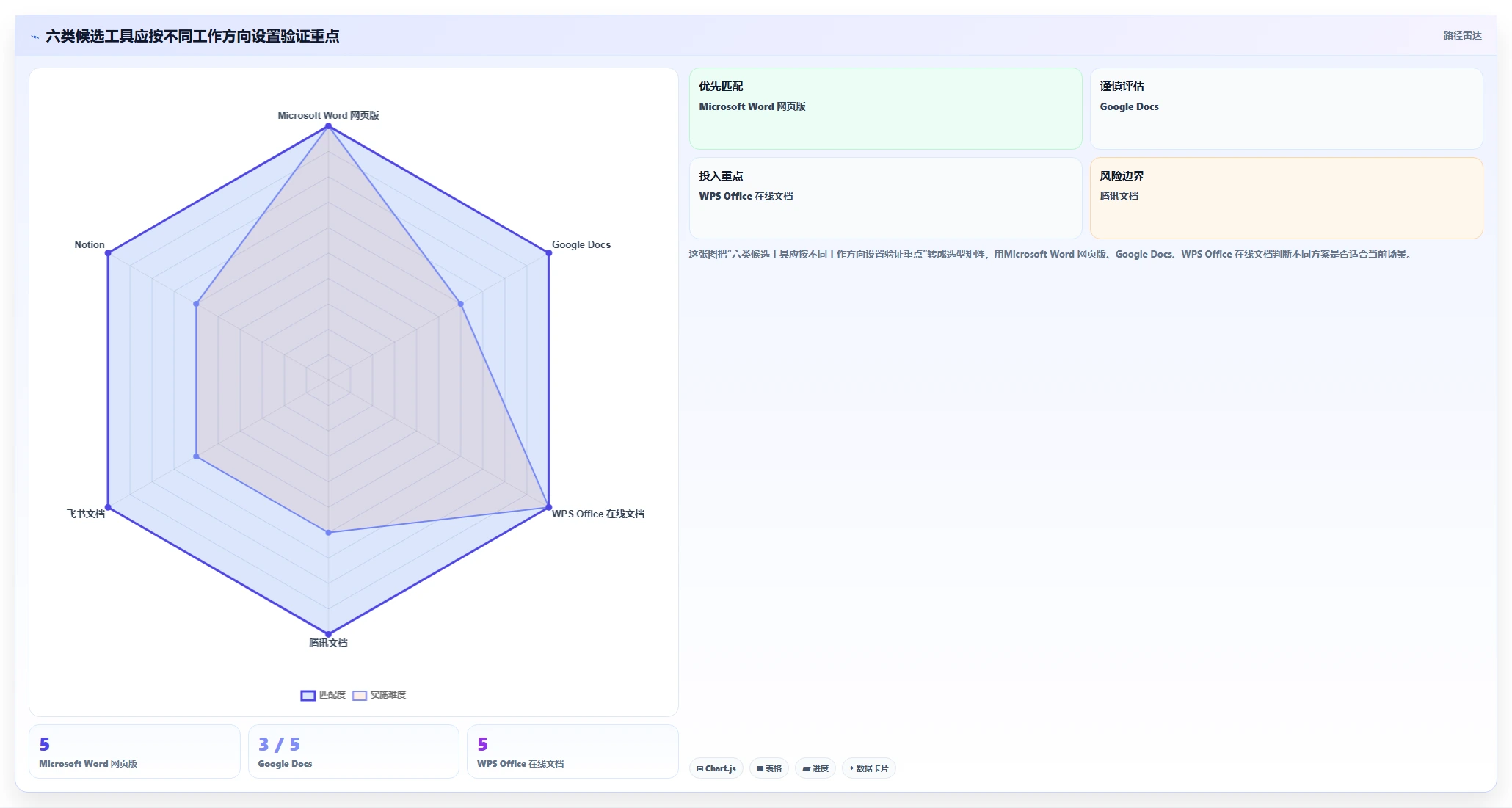1512x808 pixels.
Task: Select the WPS Office 在线文档 radar axis label
Action: 598,514
